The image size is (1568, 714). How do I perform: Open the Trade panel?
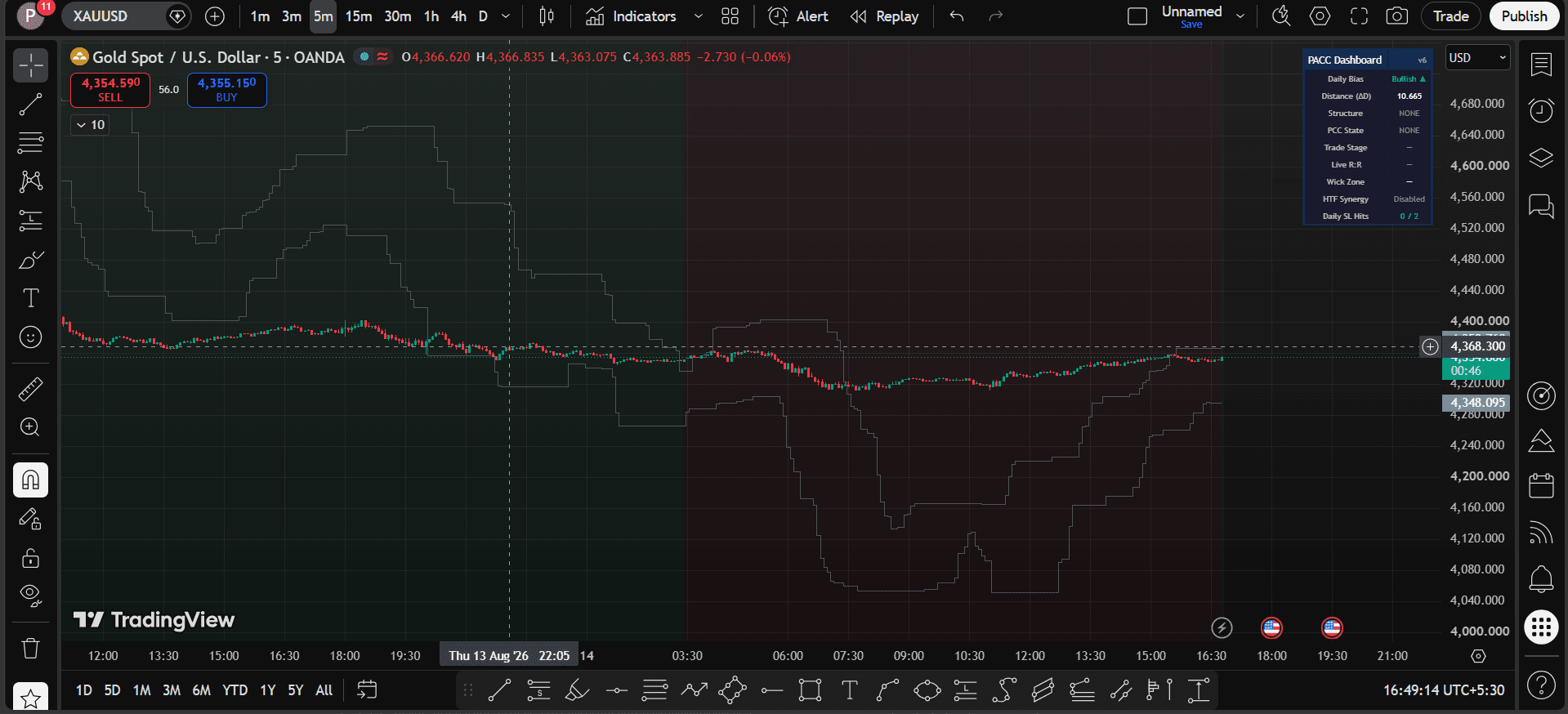(1451, 16)
